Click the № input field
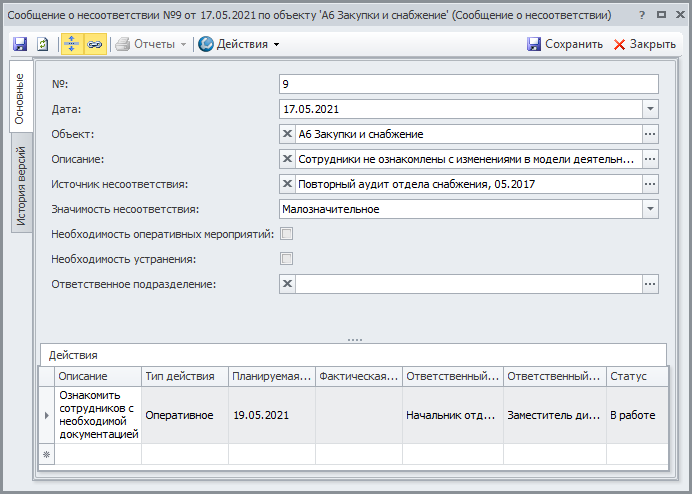The height and width of the screenshot is (494, 692). click(x=468, y=84)
